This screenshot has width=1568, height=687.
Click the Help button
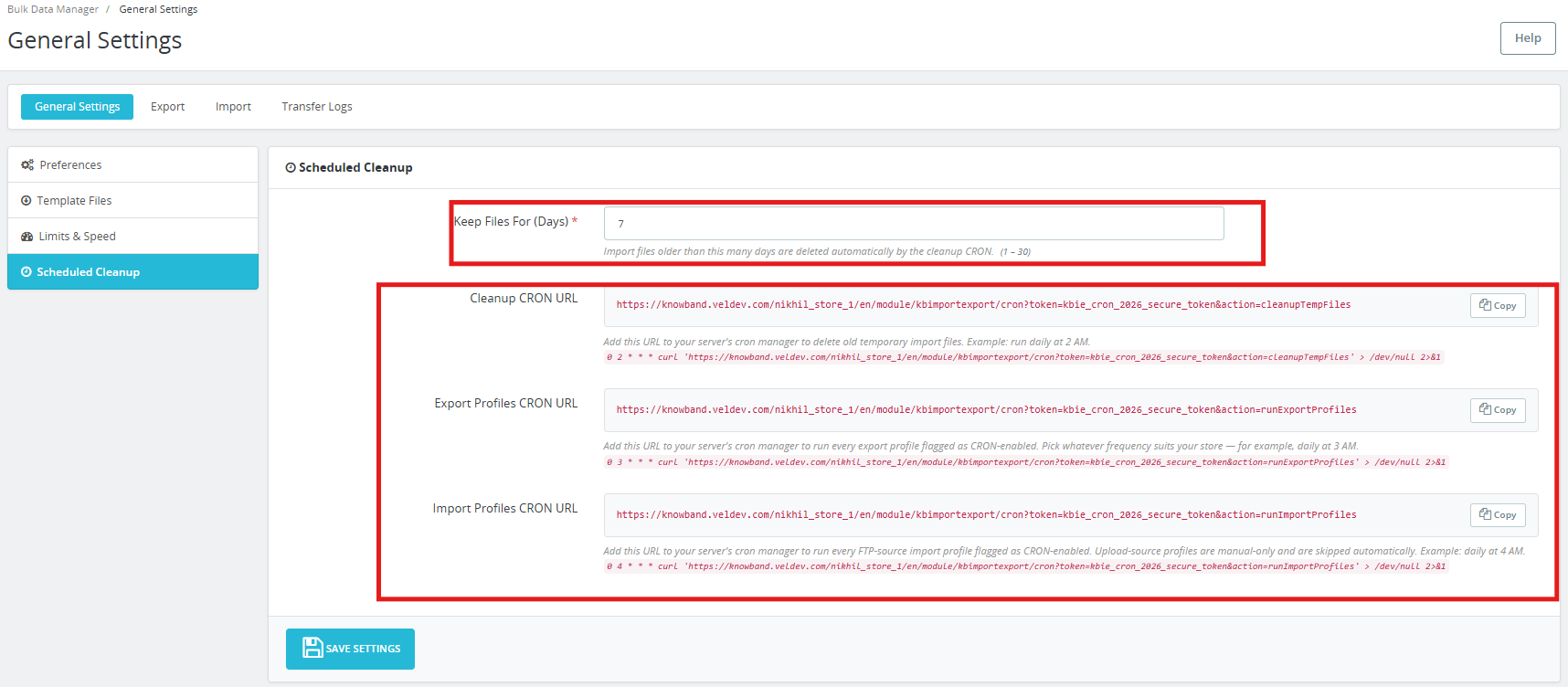coord(1527,38)
